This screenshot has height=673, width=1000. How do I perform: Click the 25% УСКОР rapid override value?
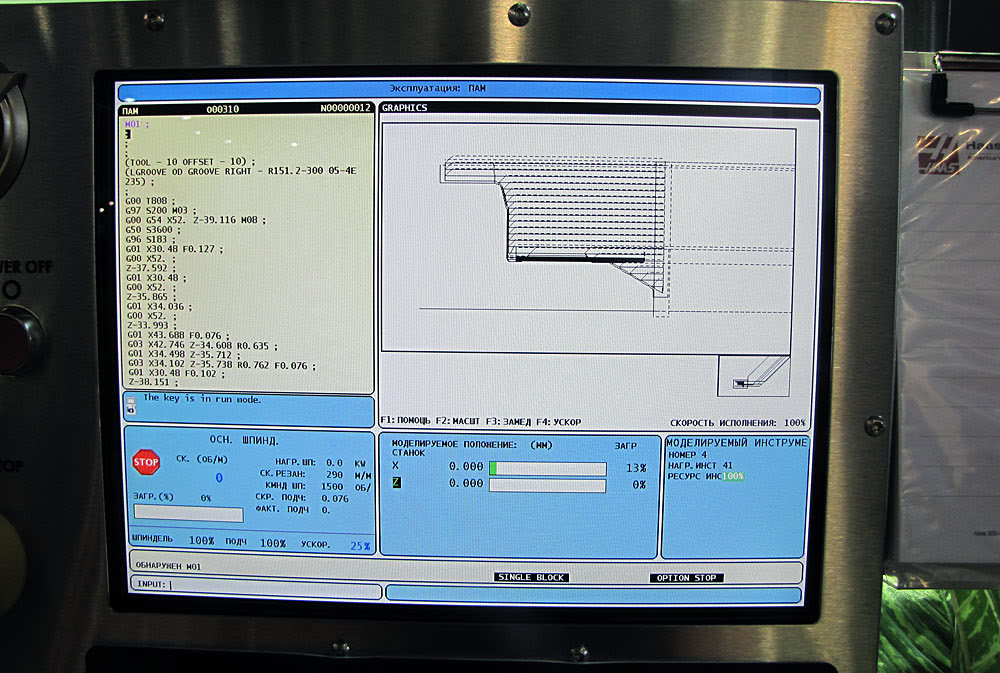coord(360,546)
